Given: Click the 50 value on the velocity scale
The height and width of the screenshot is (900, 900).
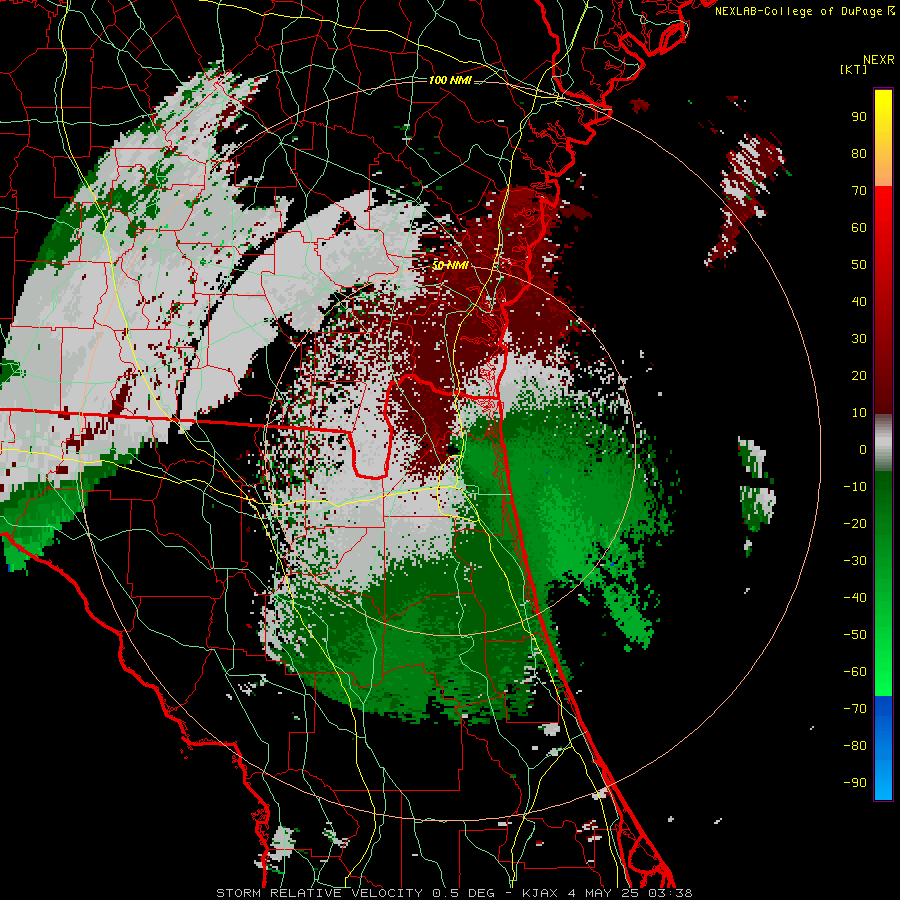Looking at the screenshot, I should [859, 265].
